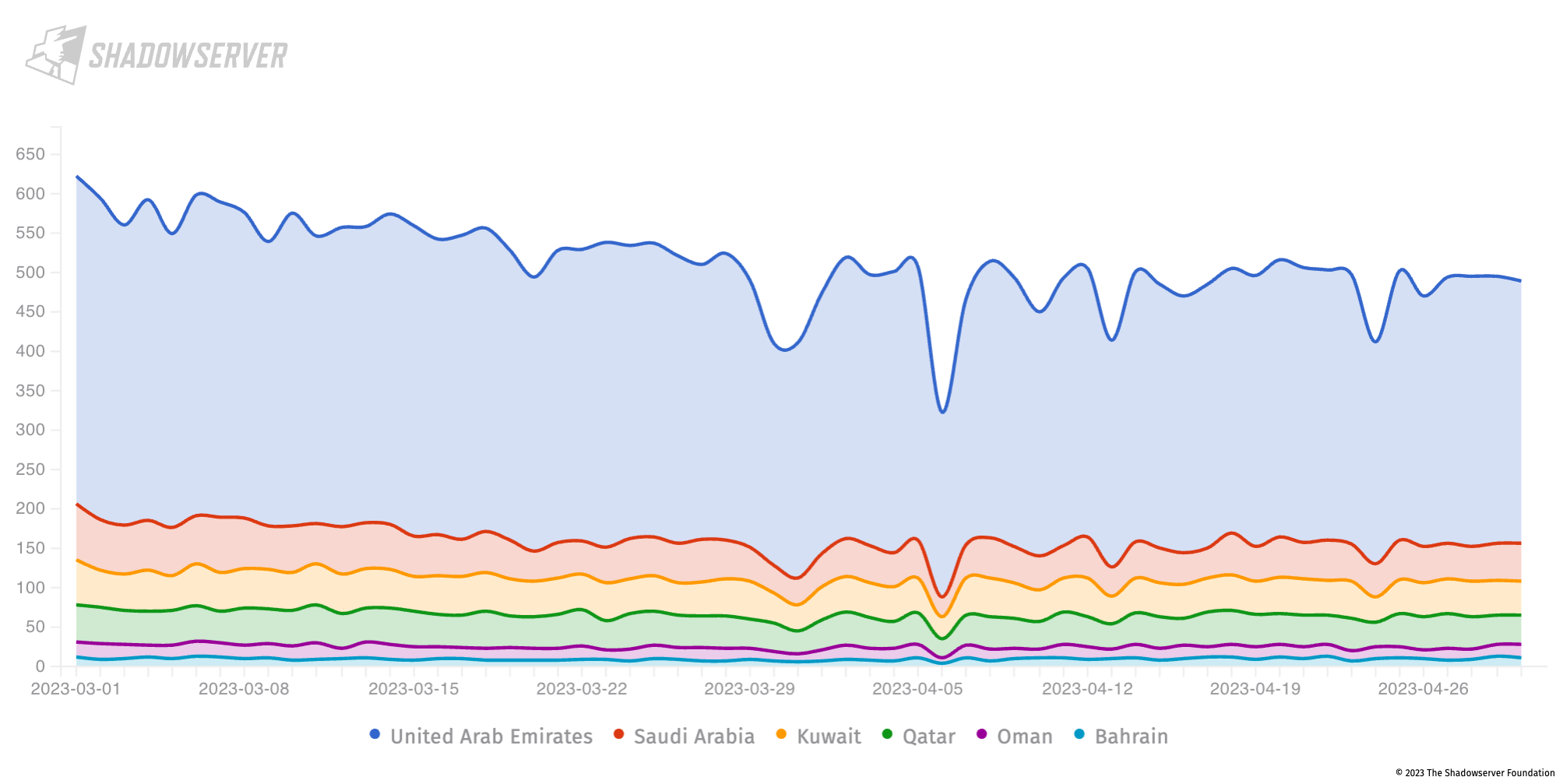Hide the Oman series via legend
Screen dimensions: 1563x784
click(1014, 736)
